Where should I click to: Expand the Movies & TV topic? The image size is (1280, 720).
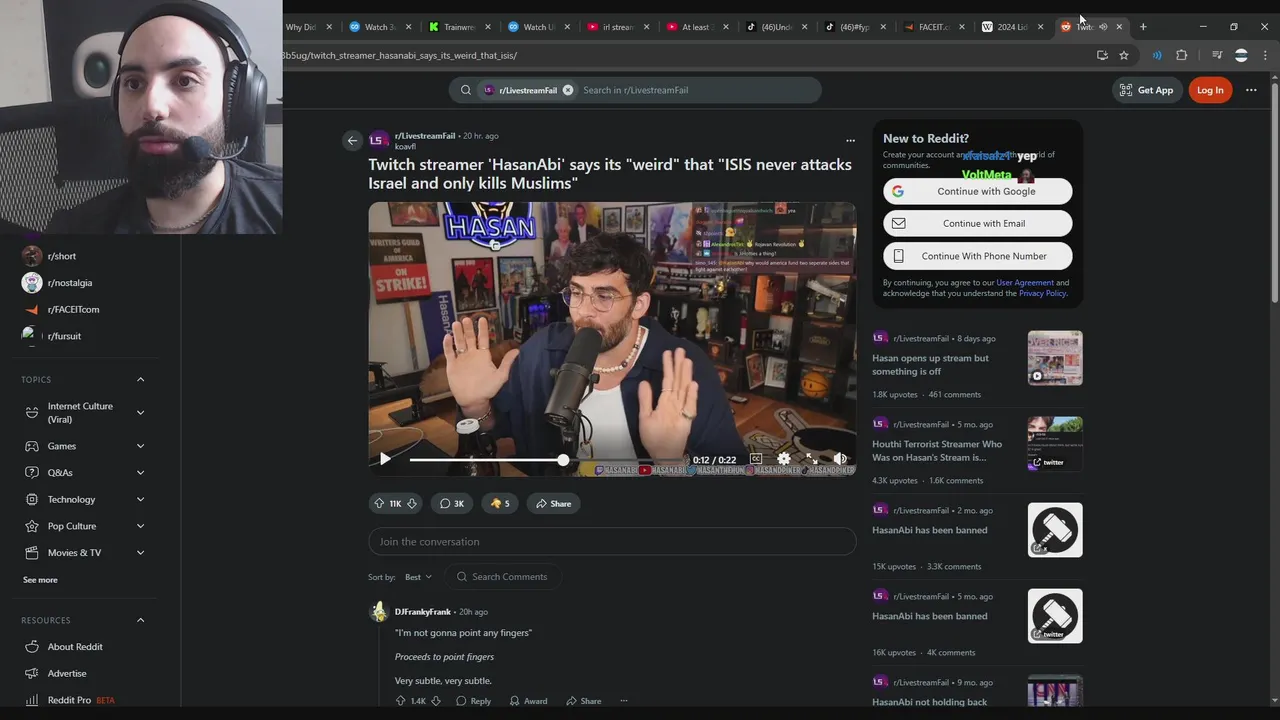click(141, 553)
